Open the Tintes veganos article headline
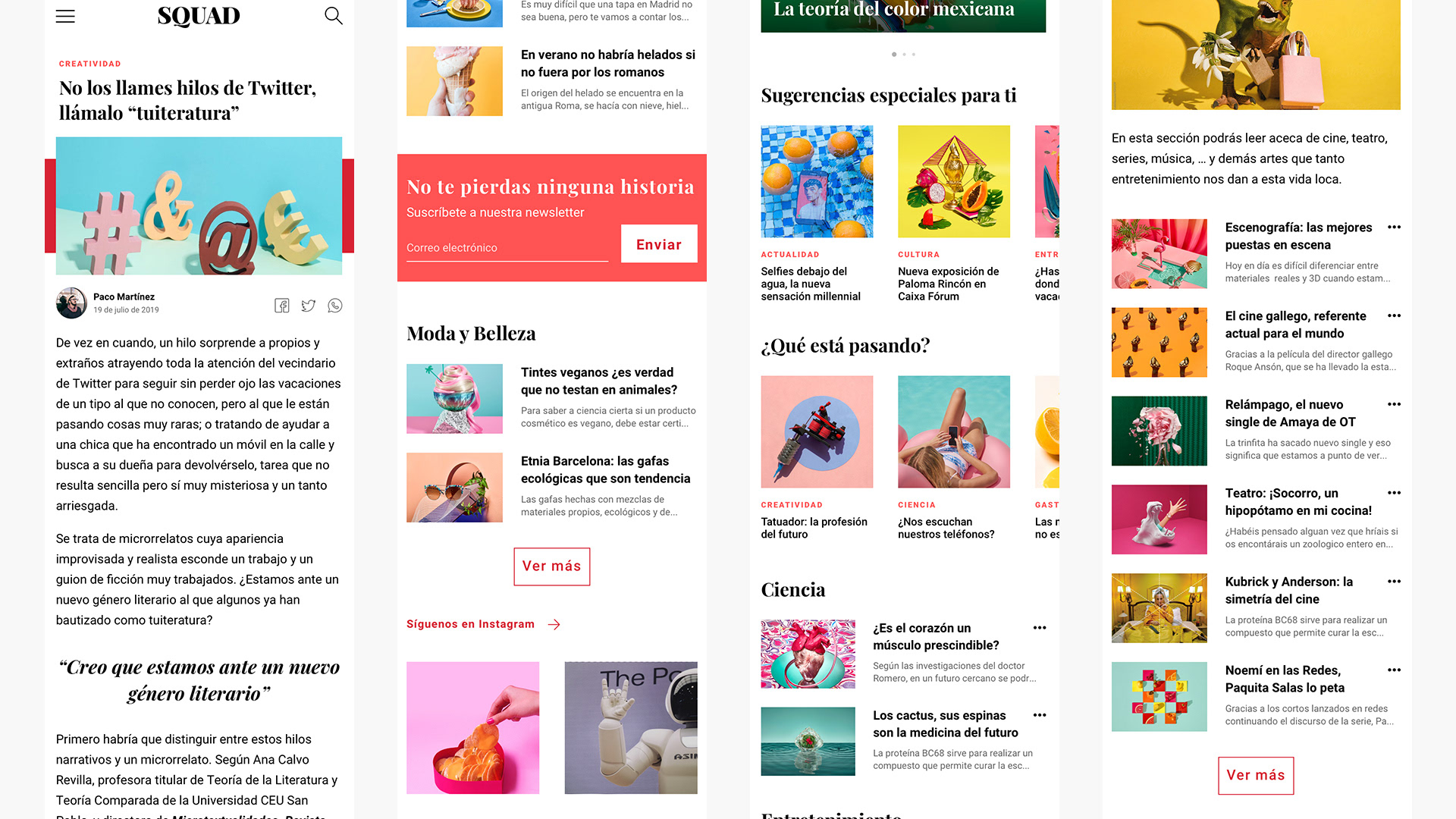 pyautogui.click(x=599, y=381)
